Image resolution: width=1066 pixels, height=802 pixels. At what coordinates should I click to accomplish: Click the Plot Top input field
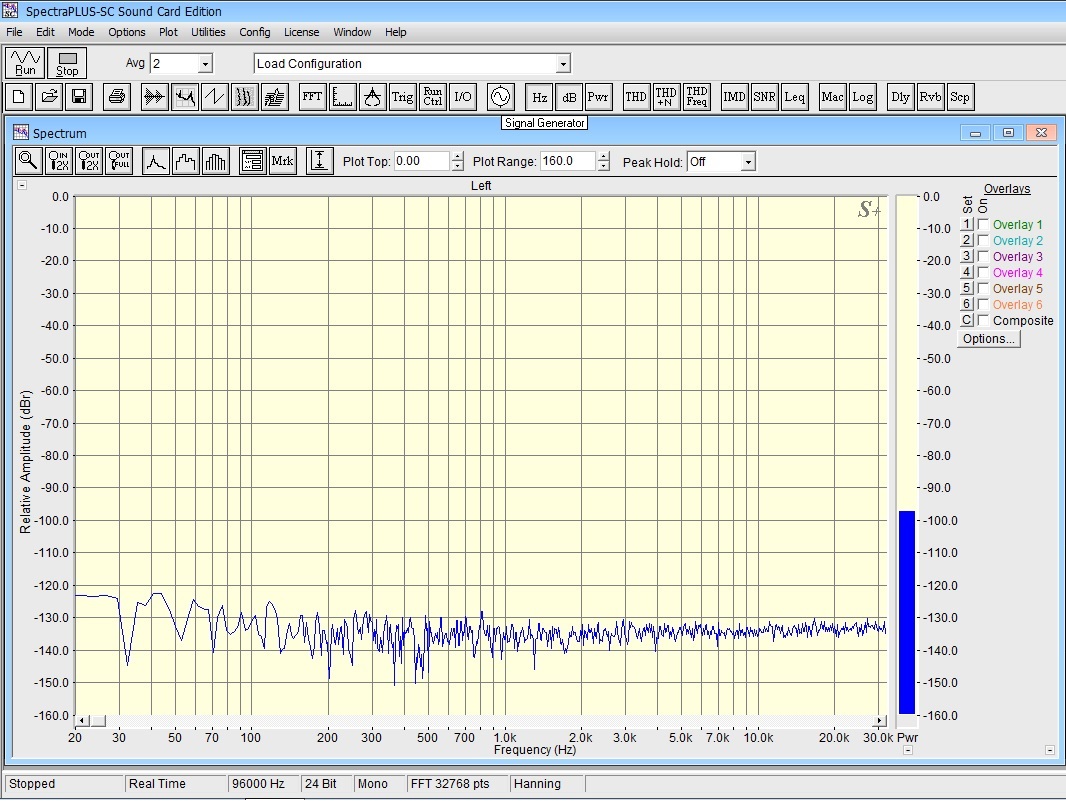pyautogui.click(x=421, y=161)
